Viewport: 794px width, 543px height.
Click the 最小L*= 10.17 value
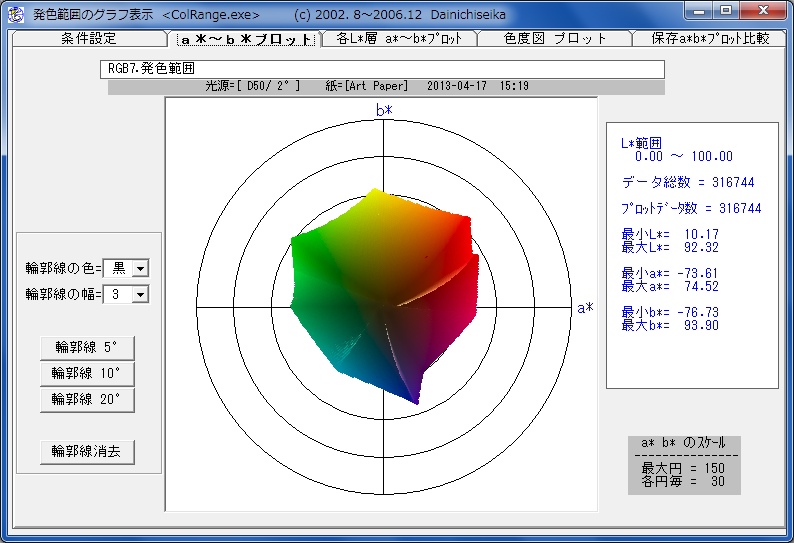click(x=670, y=234)
